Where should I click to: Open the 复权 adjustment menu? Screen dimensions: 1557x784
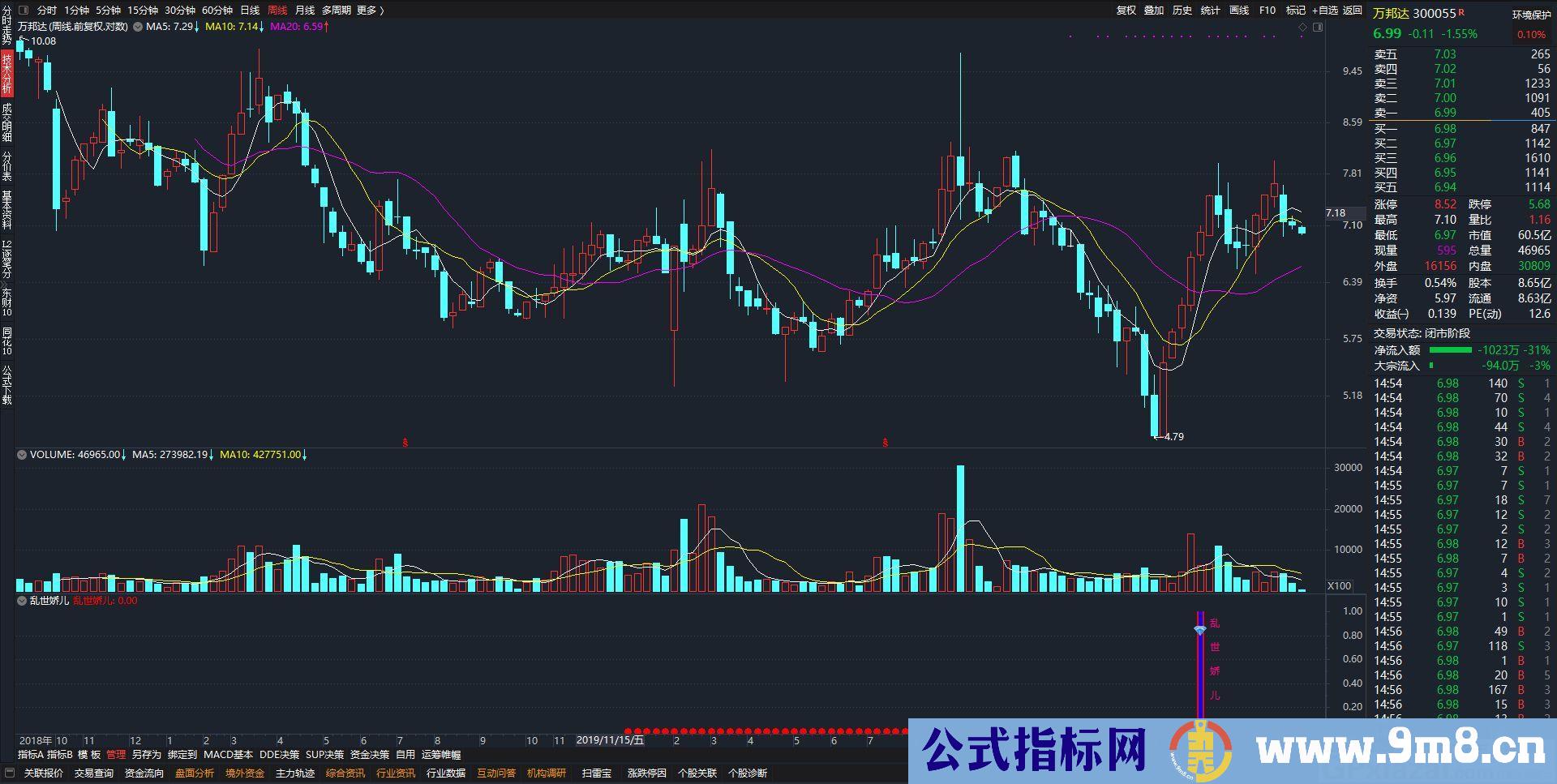[x=1126, y=11]
